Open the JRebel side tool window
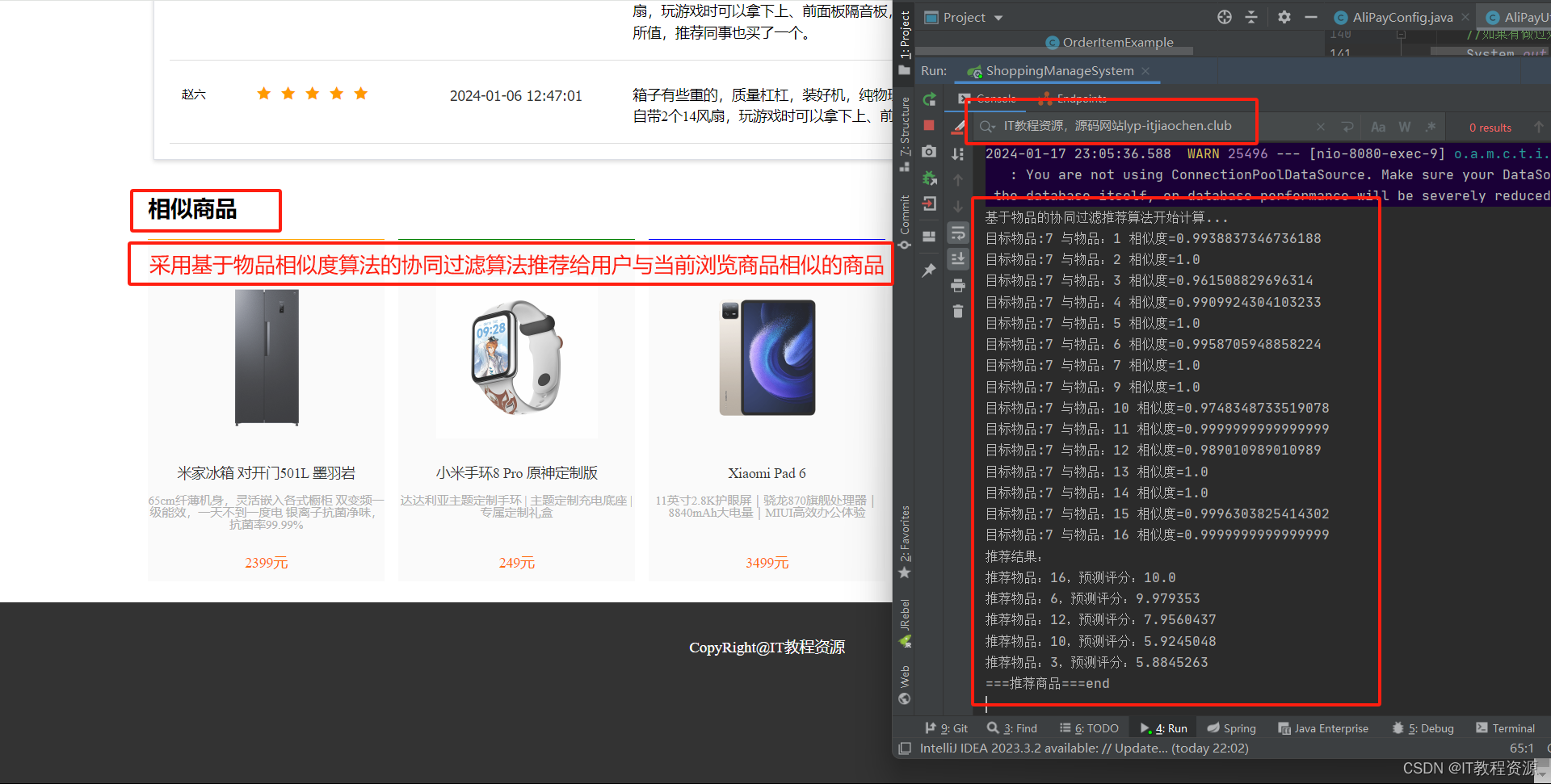 905,623
